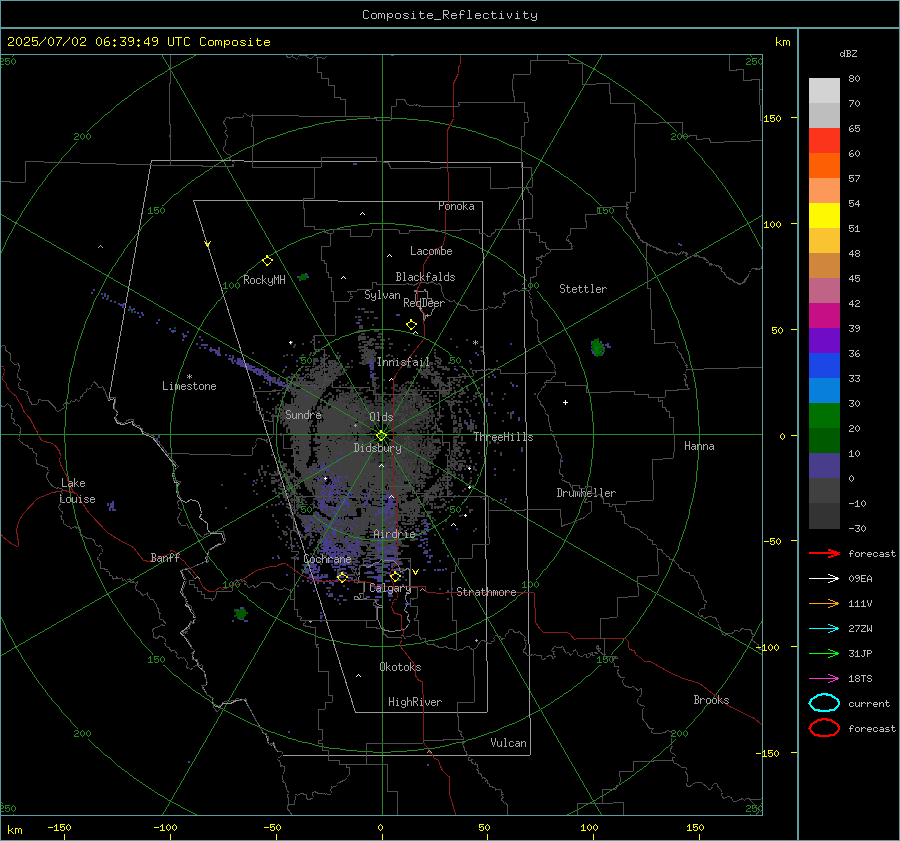Pick the cyan 27ZW arrow in legend

coord(824,629)
